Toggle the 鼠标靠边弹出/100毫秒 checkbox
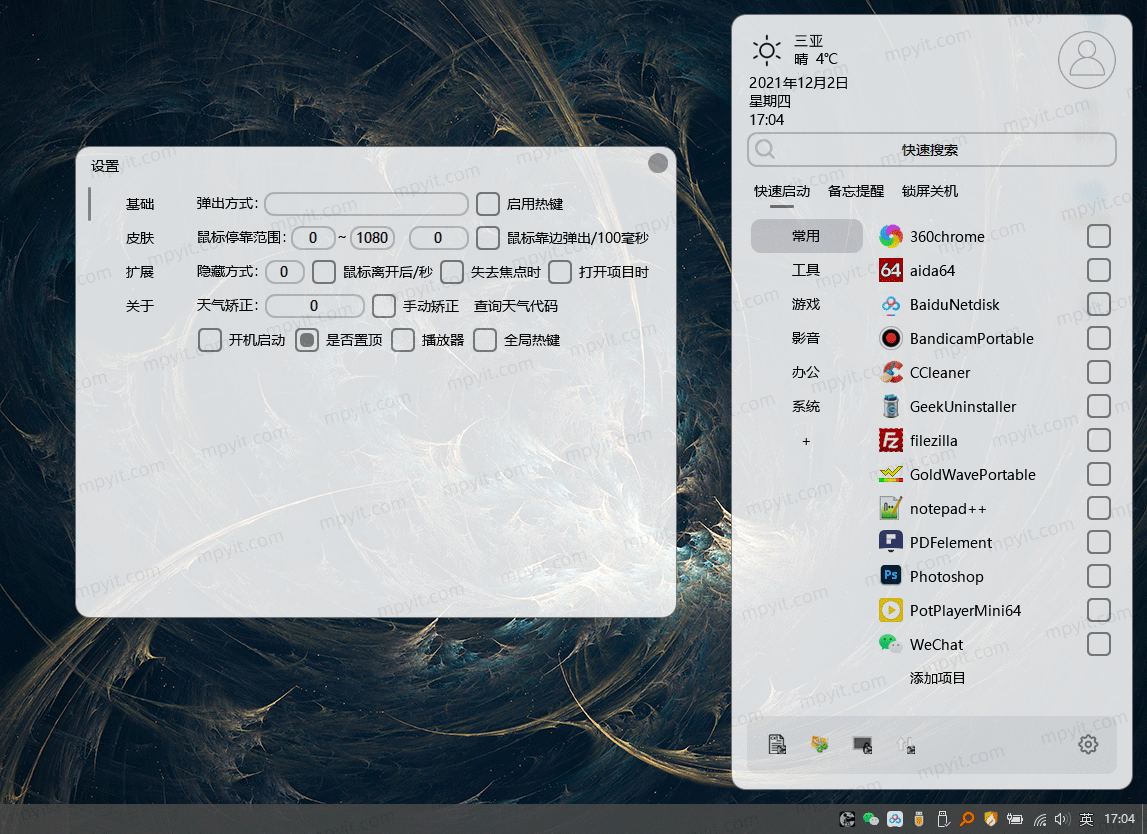This screenshot has width=1147, height=834. [488, 238]
